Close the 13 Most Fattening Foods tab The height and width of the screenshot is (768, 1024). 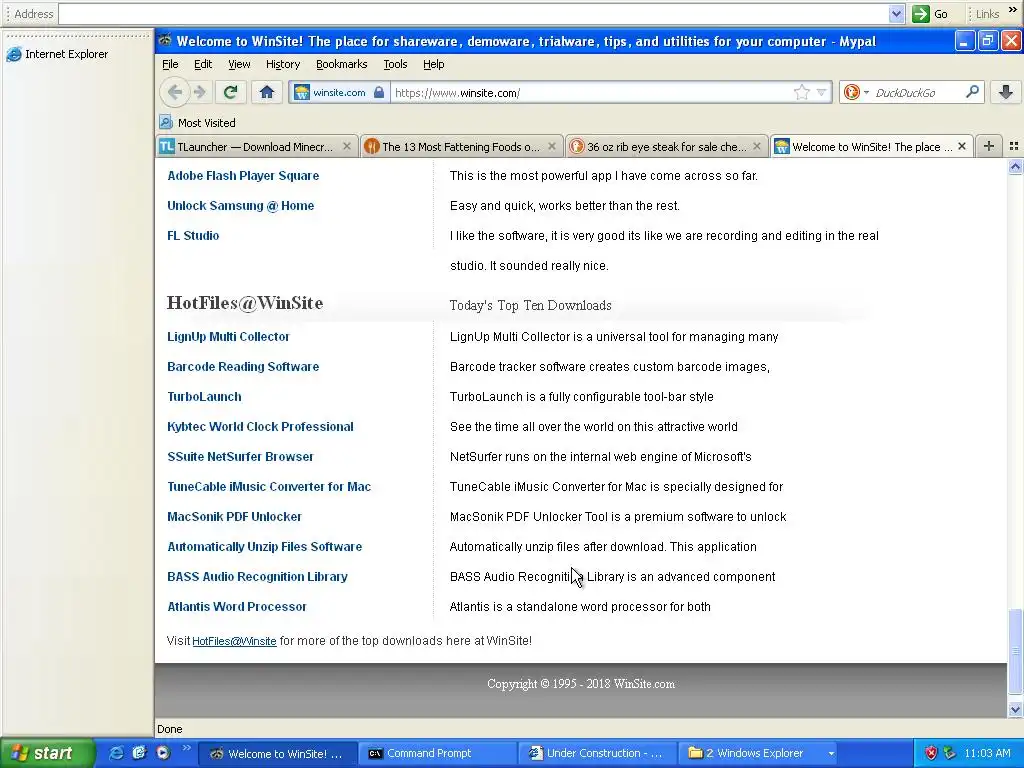click(552, 146)
